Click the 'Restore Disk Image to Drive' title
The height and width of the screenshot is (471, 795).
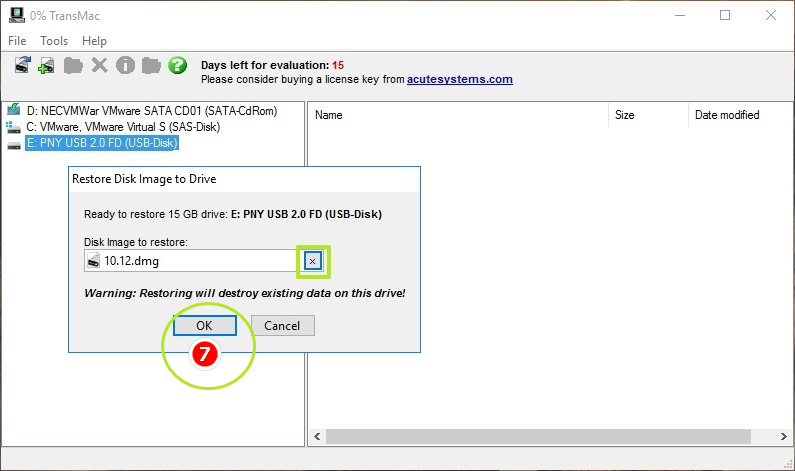(x=144, y=179)
